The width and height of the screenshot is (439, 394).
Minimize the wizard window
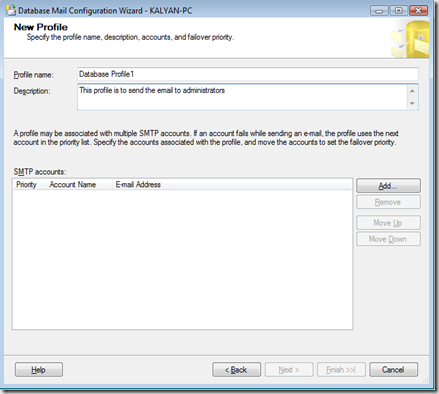(379, 11)
